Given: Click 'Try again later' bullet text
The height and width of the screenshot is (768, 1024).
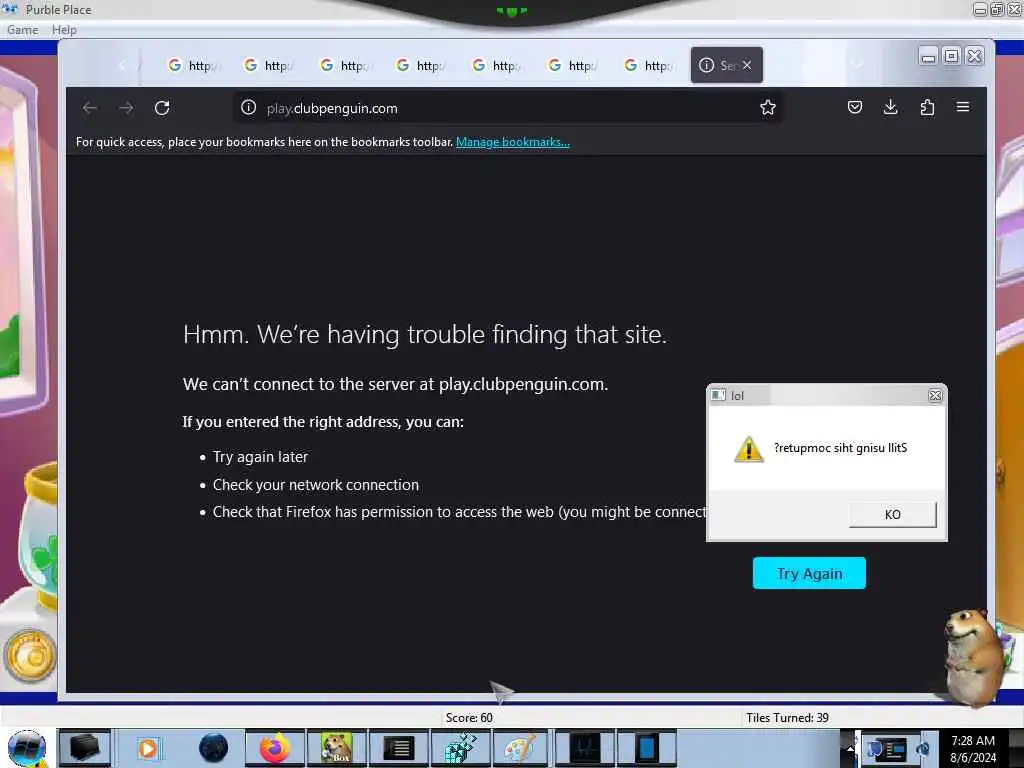Looking at the screenshot, I should tap(260, 457).
